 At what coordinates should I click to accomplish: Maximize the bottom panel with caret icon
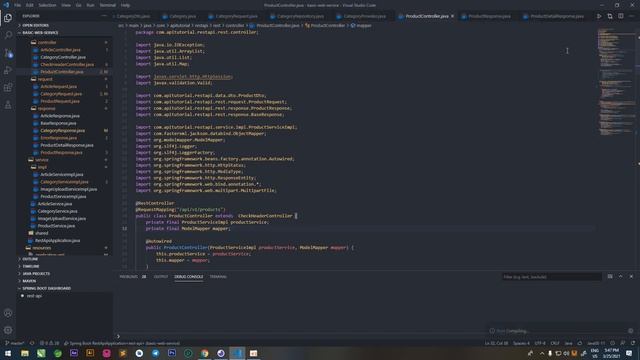[620, 276]
